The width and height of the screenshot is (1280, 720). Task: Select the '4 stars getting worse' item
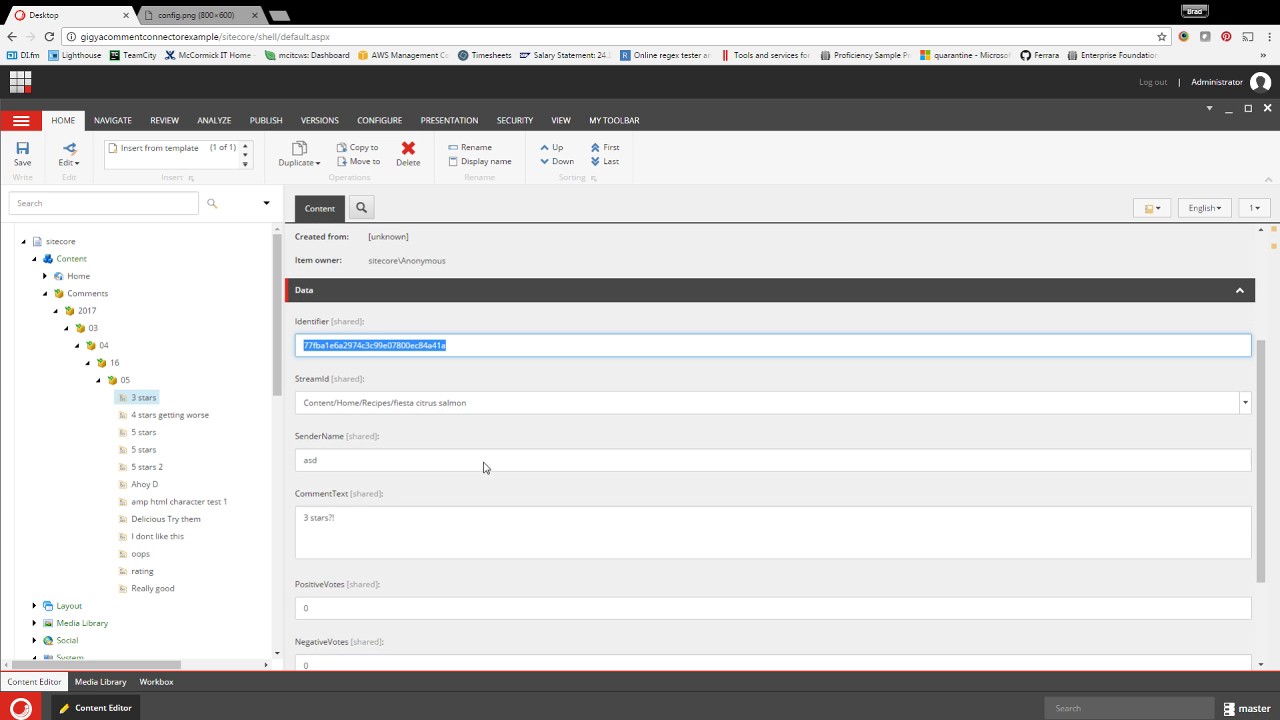170,415
